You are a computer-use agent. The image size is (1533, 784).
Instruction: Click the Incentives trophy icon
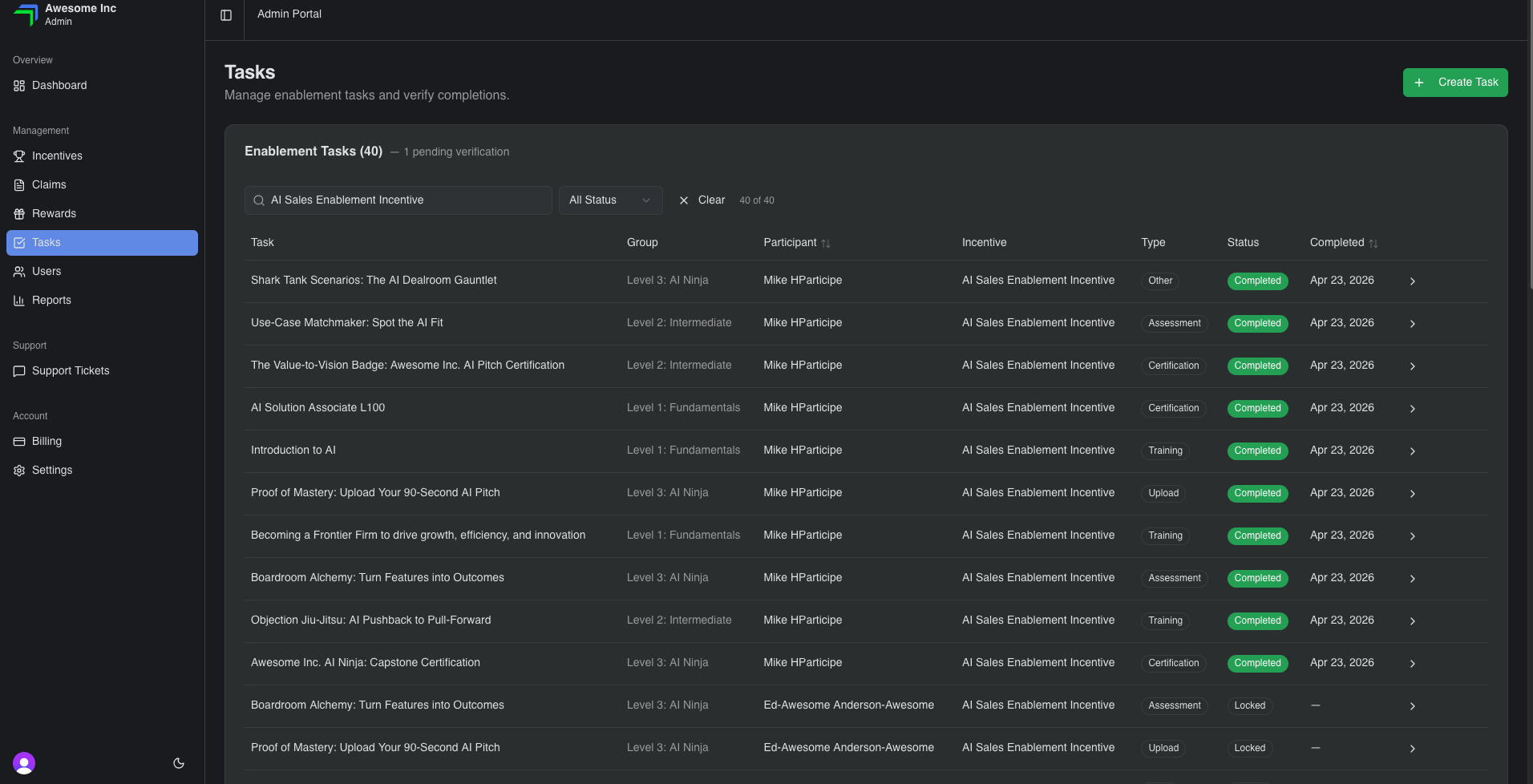tap(19, 156)
